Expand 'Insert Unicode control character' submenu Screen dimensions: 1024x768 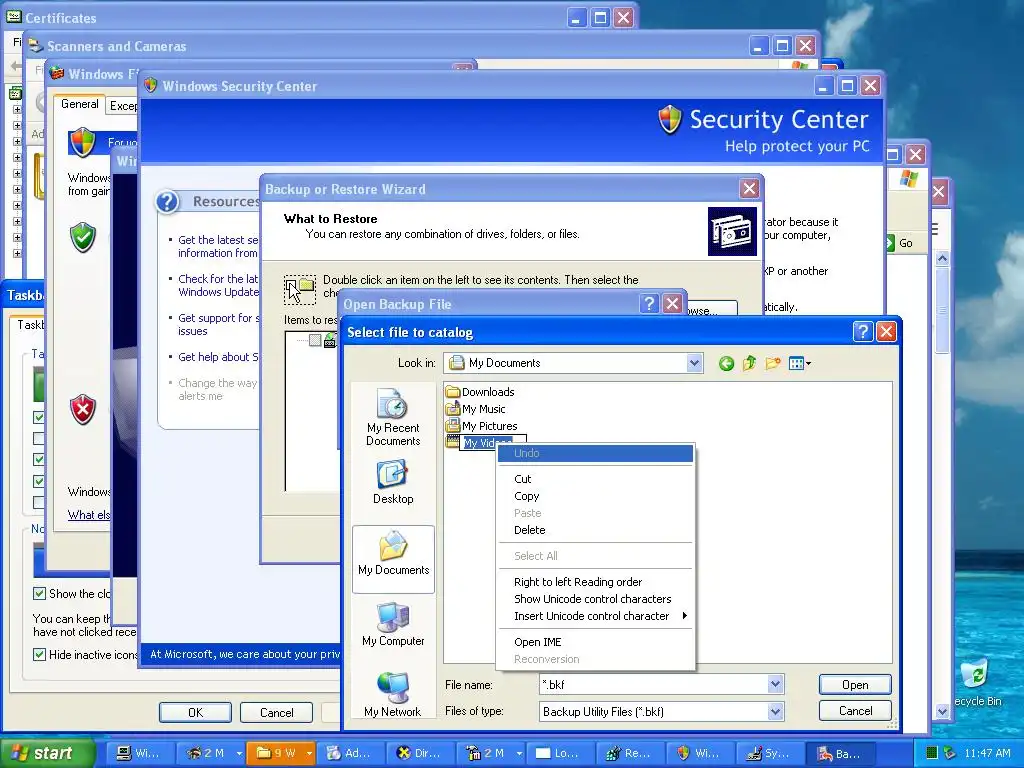pos(595,616)
